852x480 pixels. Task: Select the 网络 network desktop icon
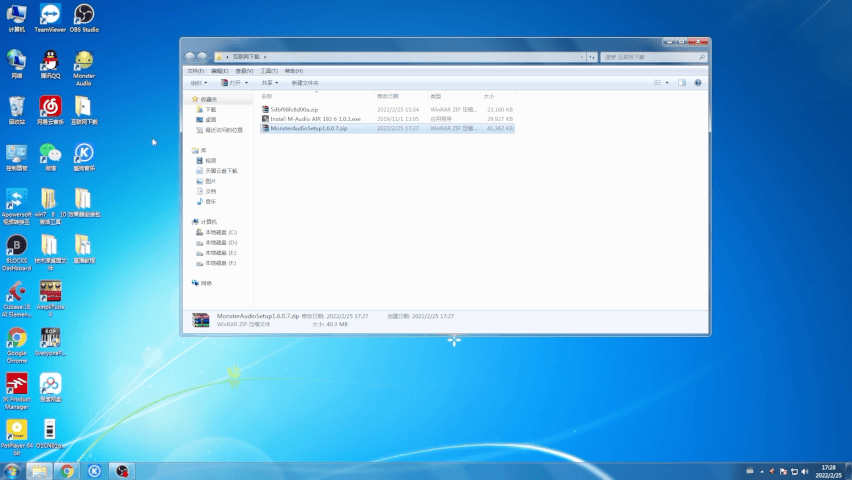pyautogui.click(x=16, y=64)
